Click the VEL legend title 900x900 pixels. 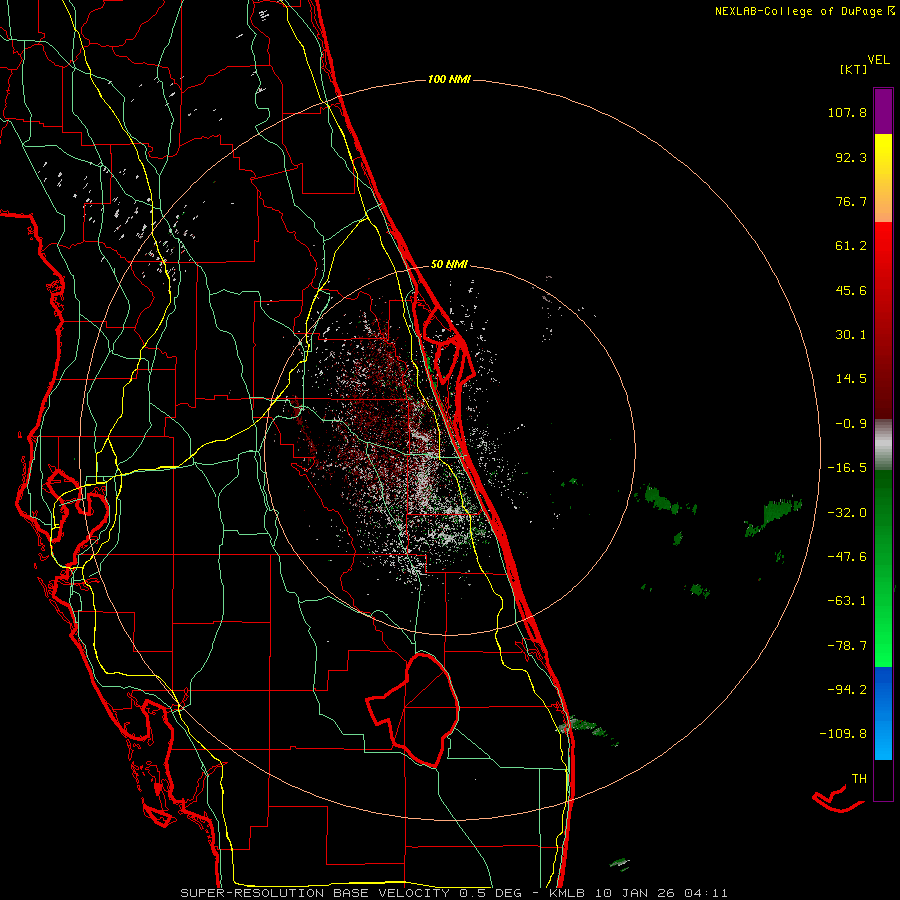878,60
